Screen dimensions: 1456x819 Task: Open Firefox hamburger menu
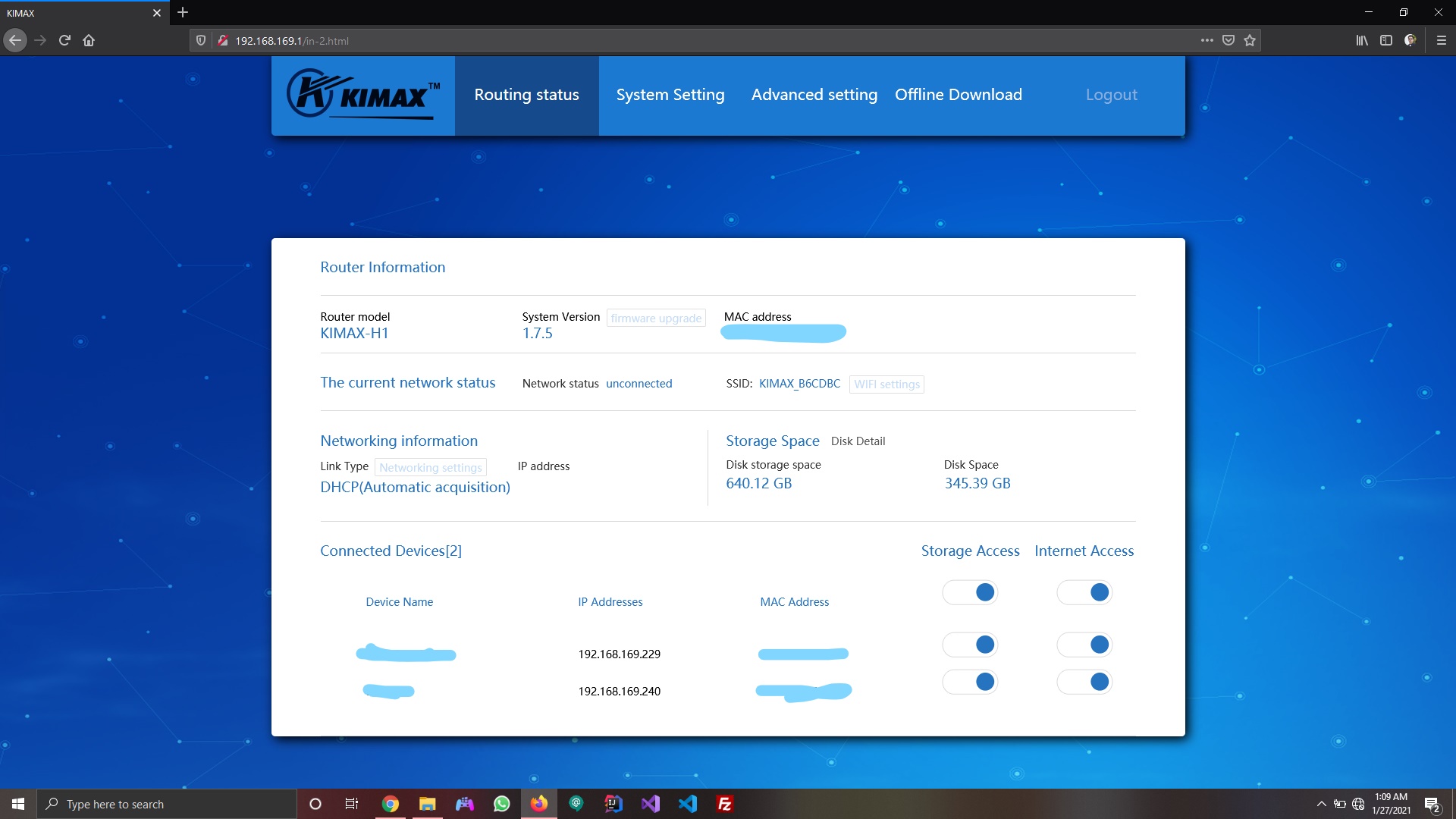click(1442, 40)
